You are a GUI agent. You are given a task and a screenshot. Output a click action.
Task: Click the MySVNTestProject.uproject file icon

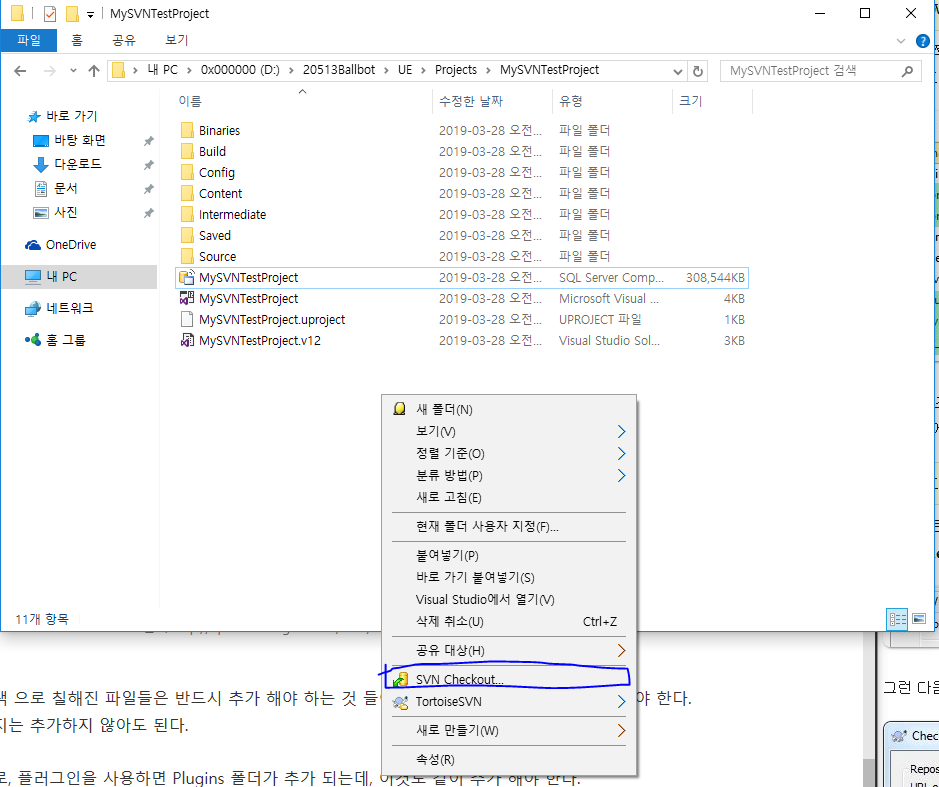coord(187,319)
